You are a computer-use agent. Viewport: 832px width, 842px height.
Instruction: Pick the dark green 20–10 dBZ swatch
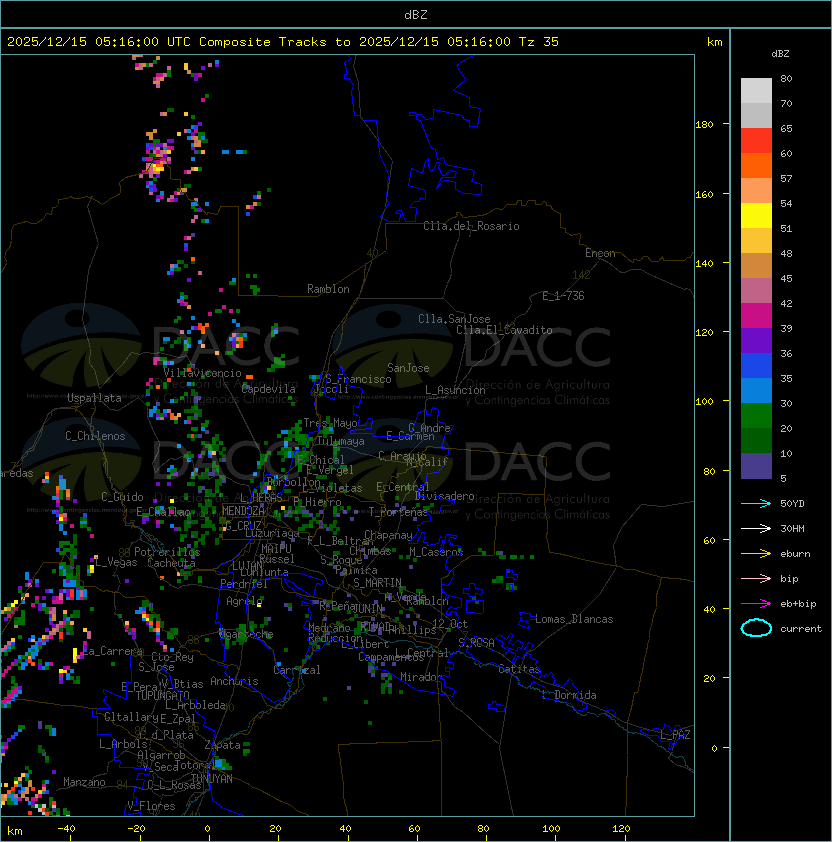[756, 440]
